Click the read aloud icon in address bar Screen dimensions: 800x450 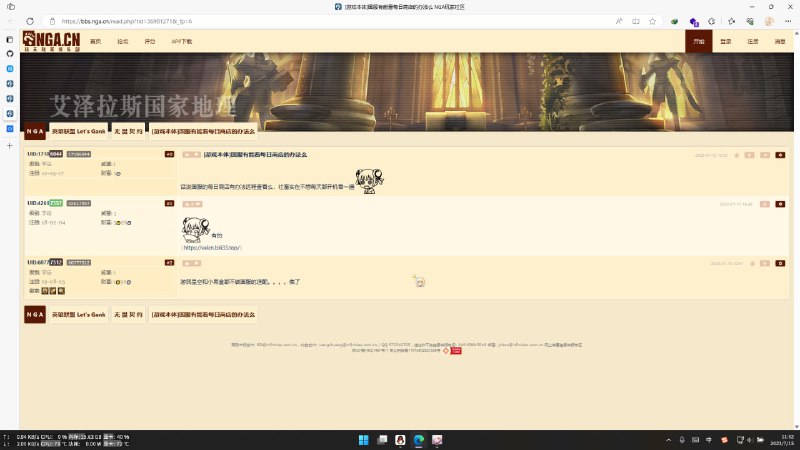point(619,21)
